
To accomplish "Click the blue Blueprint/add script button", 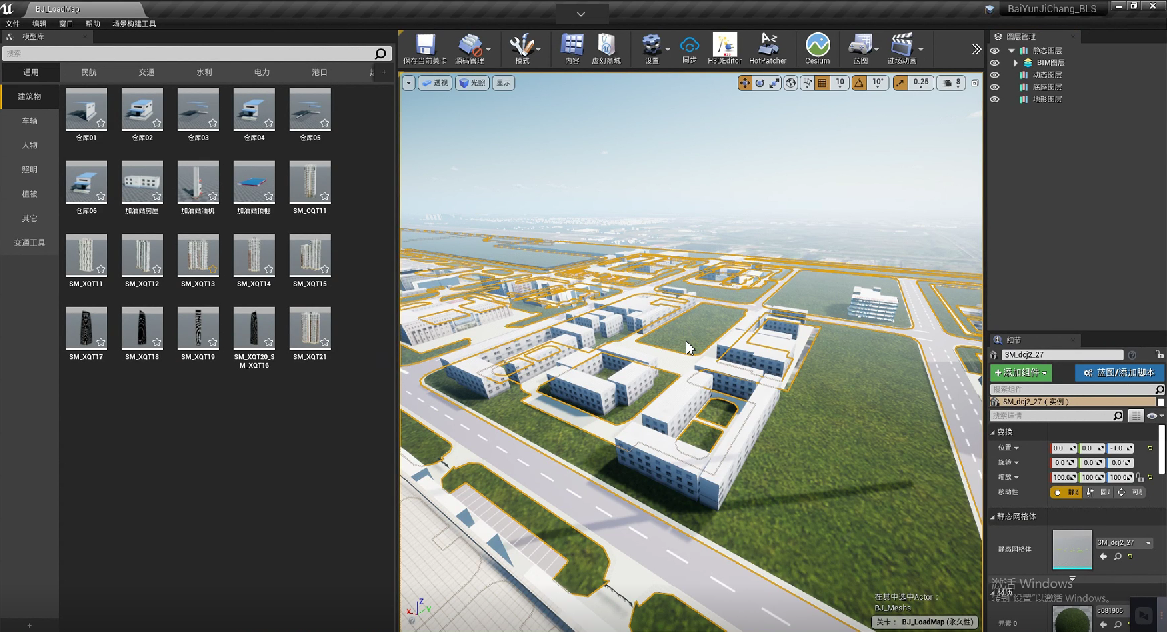I will [x=1119, y=372].
